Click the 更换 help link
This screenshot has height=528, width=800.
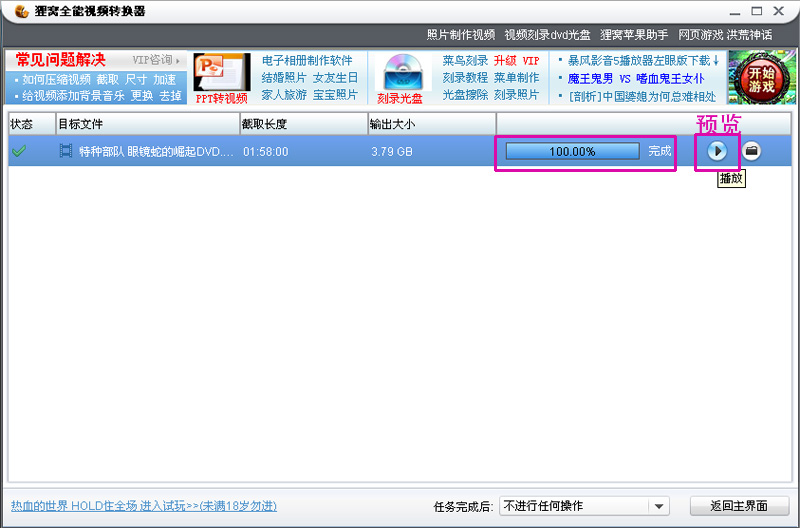(142, 96)
